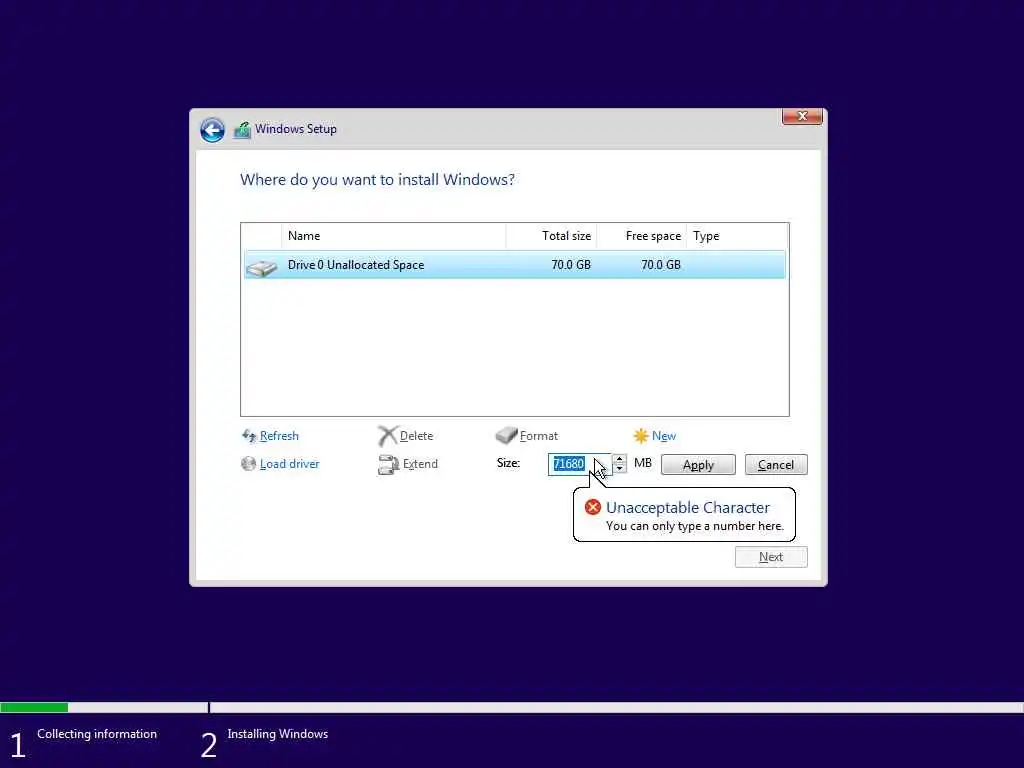Click the Windows Setup title icon

pyautogui.click(x=242, y=129)
